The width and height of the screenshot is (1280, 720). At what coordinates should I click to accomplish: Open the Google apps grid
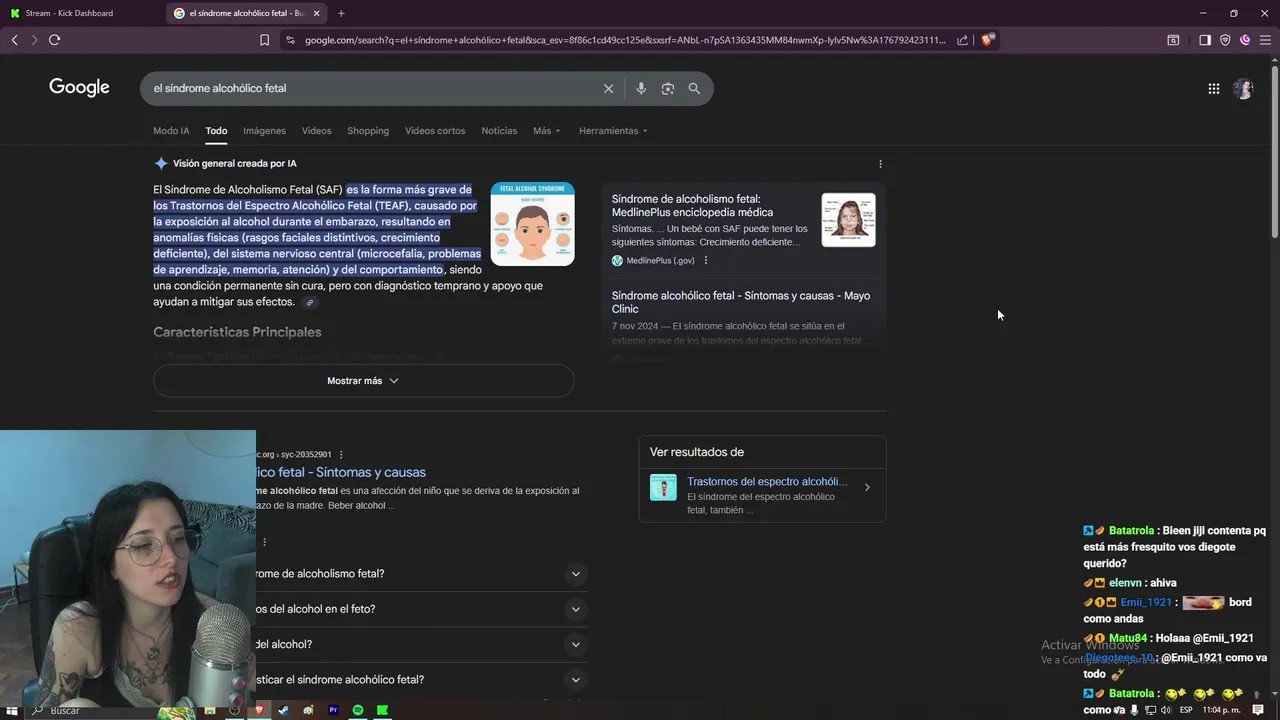click(x=1213, y=88)
